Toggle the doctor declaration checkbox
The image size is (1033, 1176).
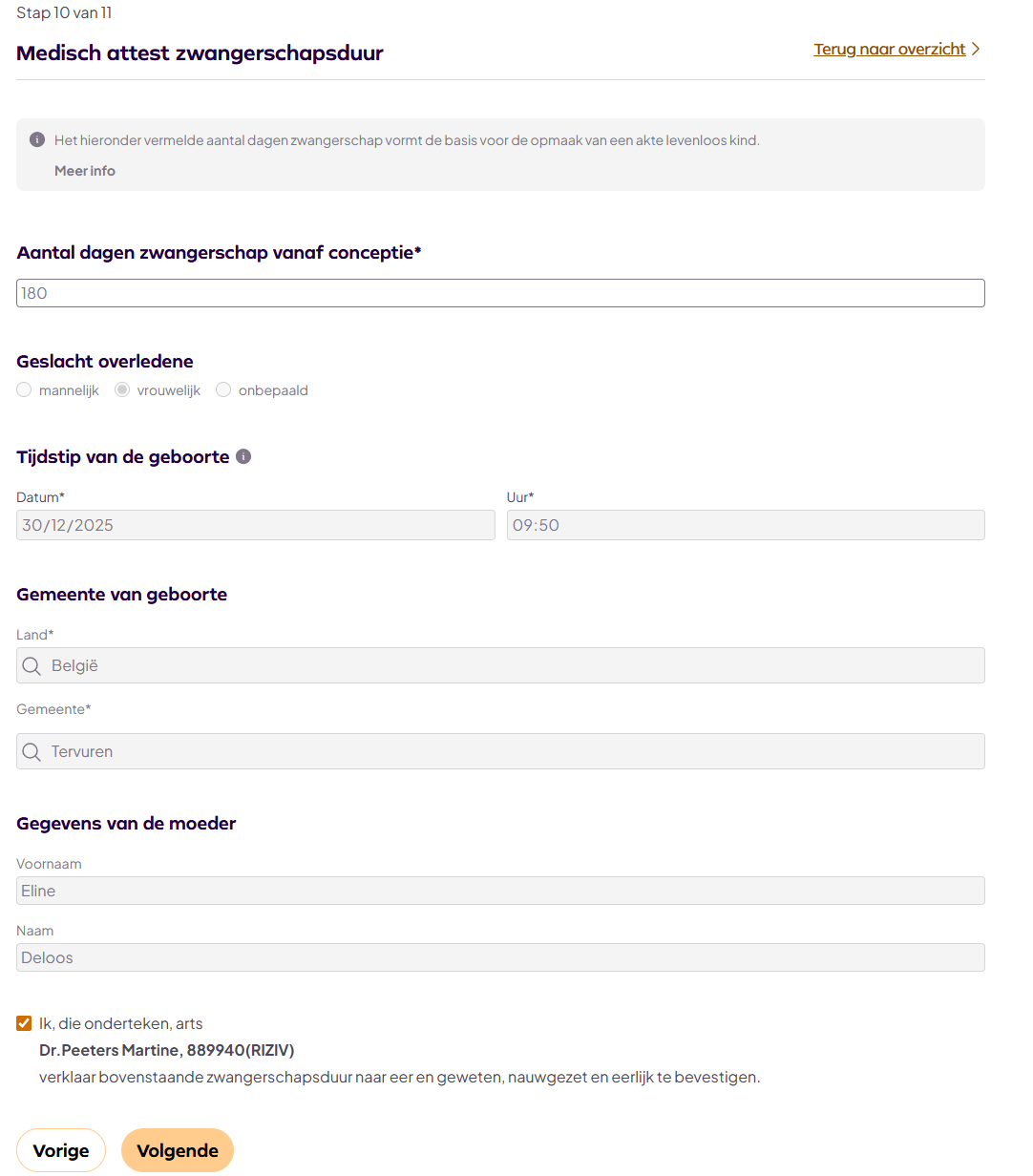[24, 1023]
